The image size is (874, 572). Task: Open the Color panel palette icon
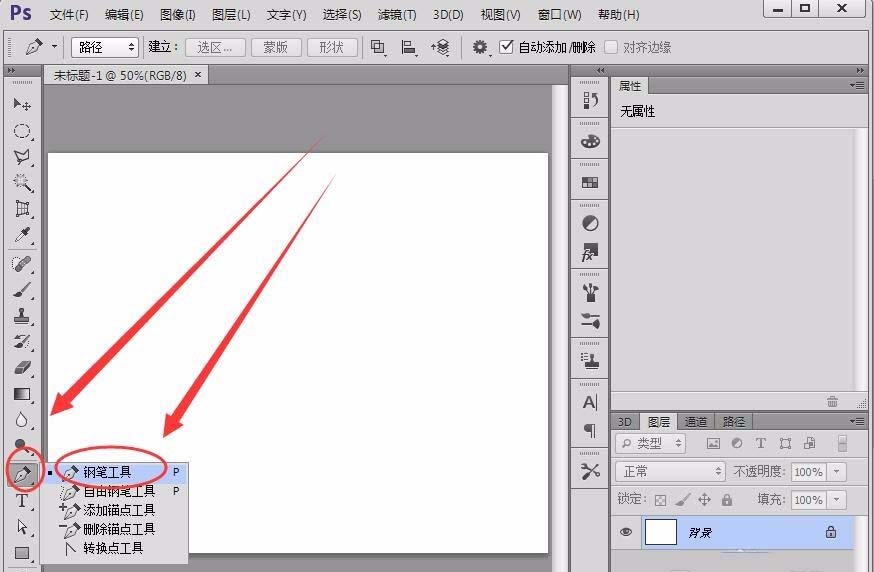tap(590, 142)
